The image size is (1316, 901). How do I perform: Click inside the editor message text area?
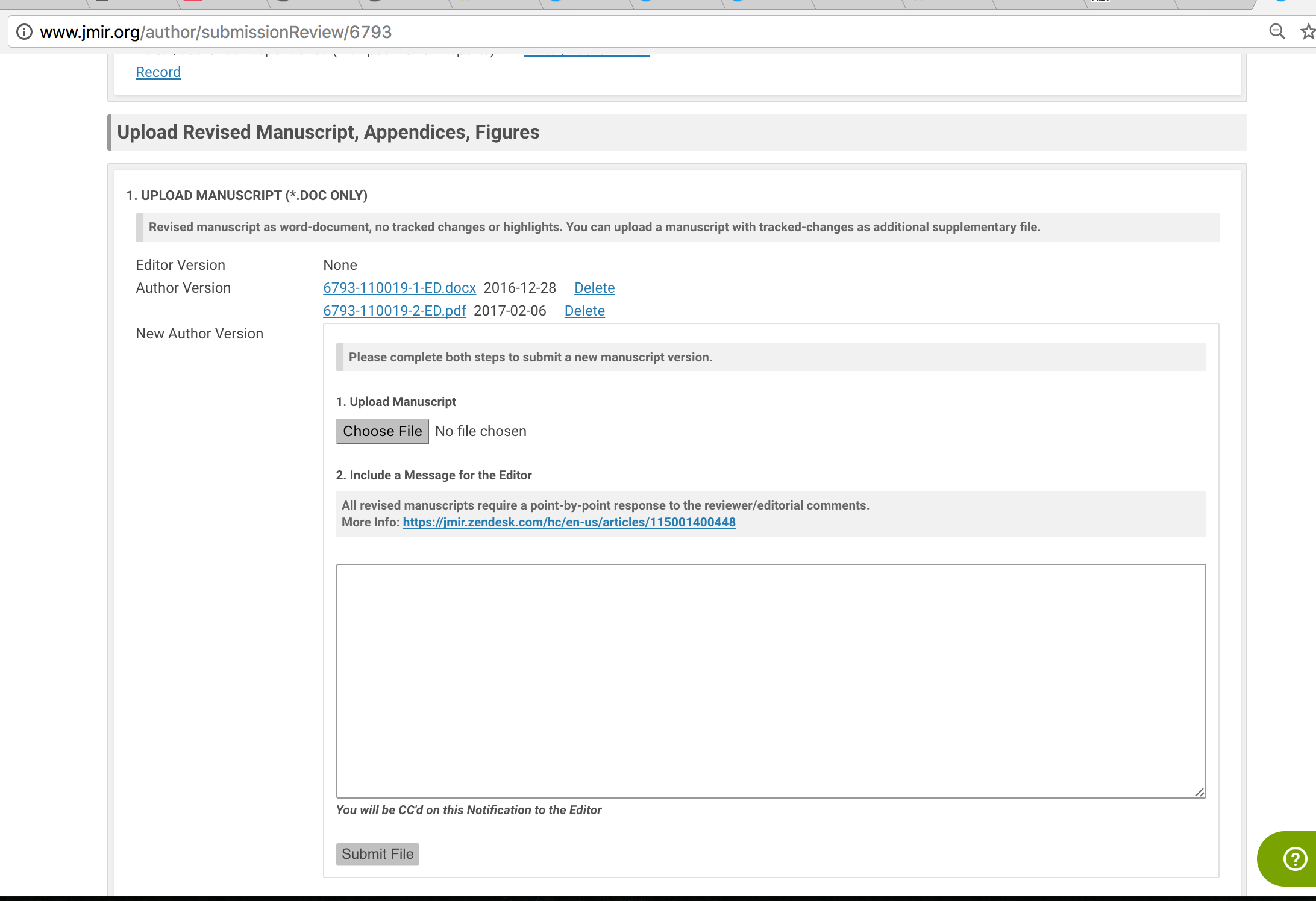tap(771, 681)
